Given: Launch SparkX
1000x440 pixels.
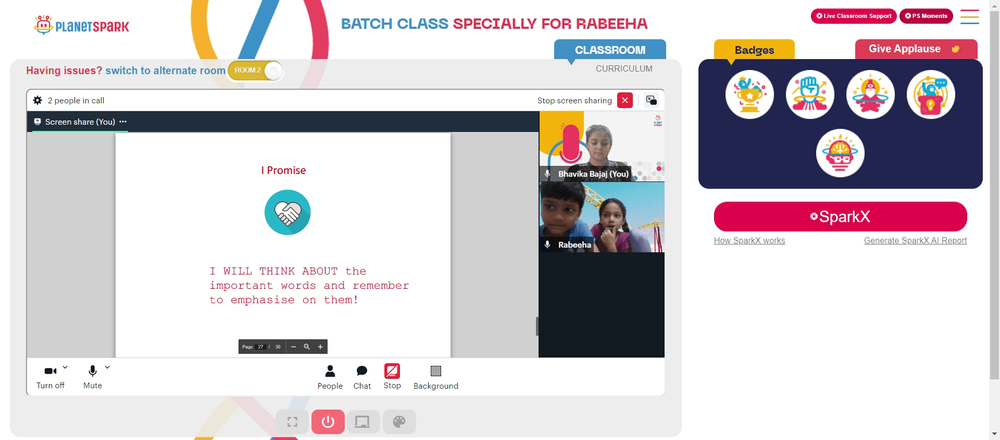Looking at the screenshot, I should click(x=841, y=217).
